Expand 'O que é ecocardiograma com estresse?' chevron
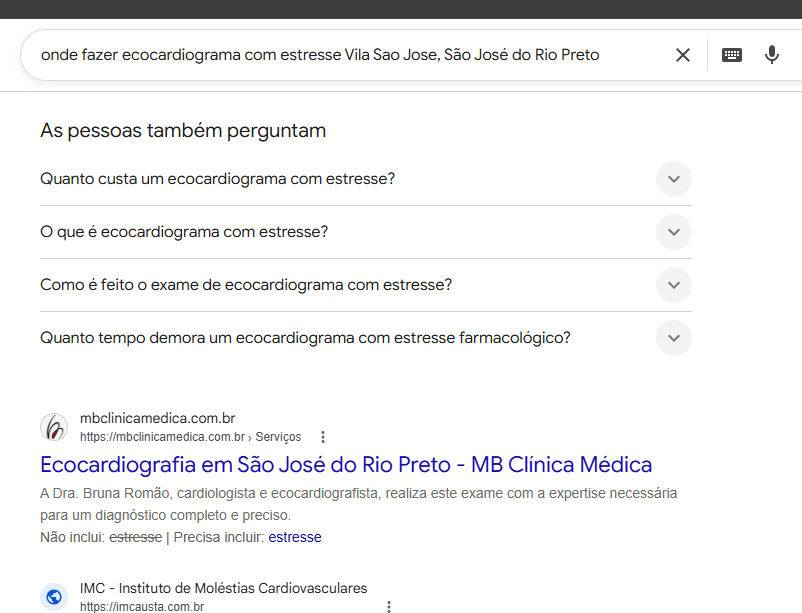This screenshot has height=613, width=802. 674,232
